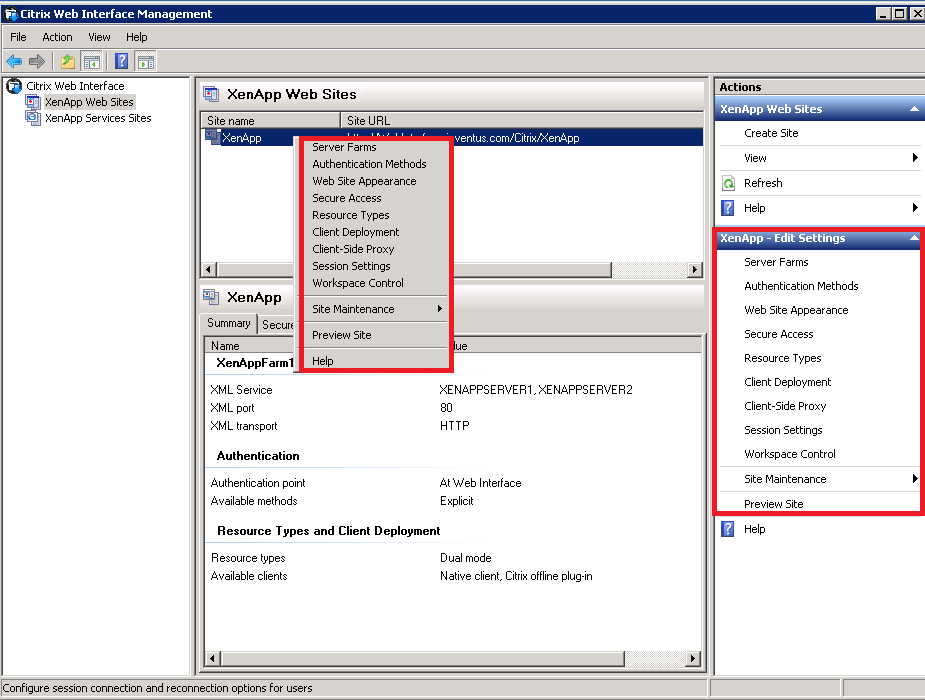Click the Up one level folder icon
Screen dimensions: 925x700
[x=68, y=61]
